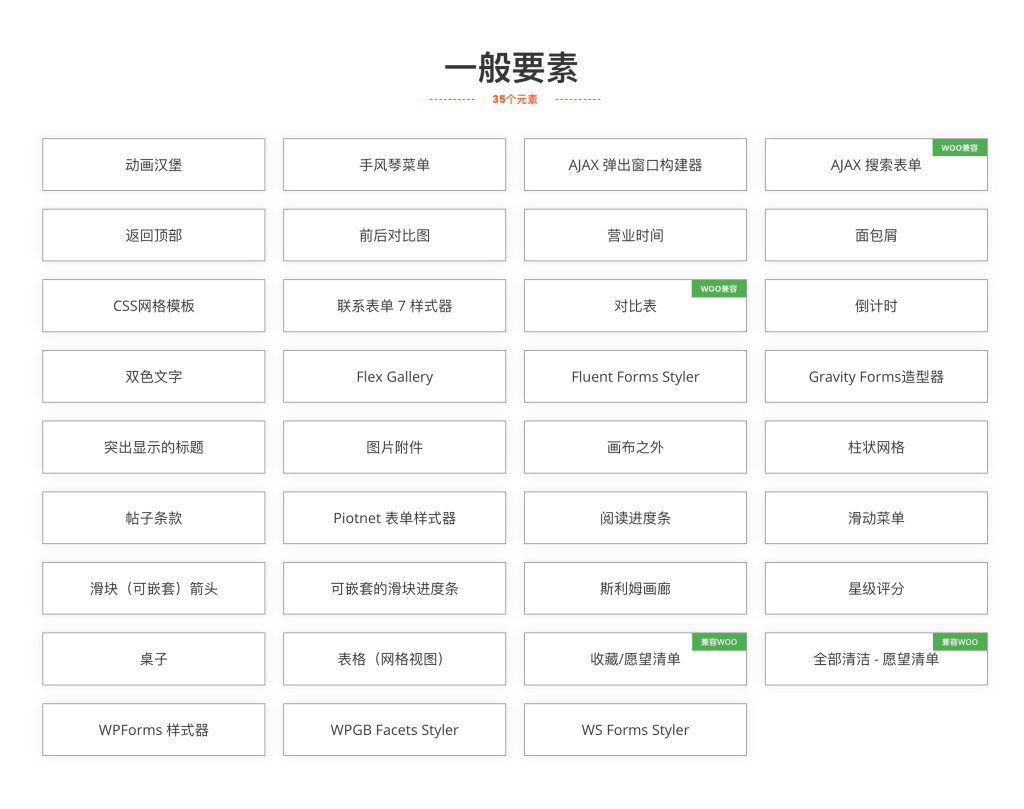The image size is (1024, 809).
Task: Open 收藏/愿望清单 element
Action: tap(635, 660)
